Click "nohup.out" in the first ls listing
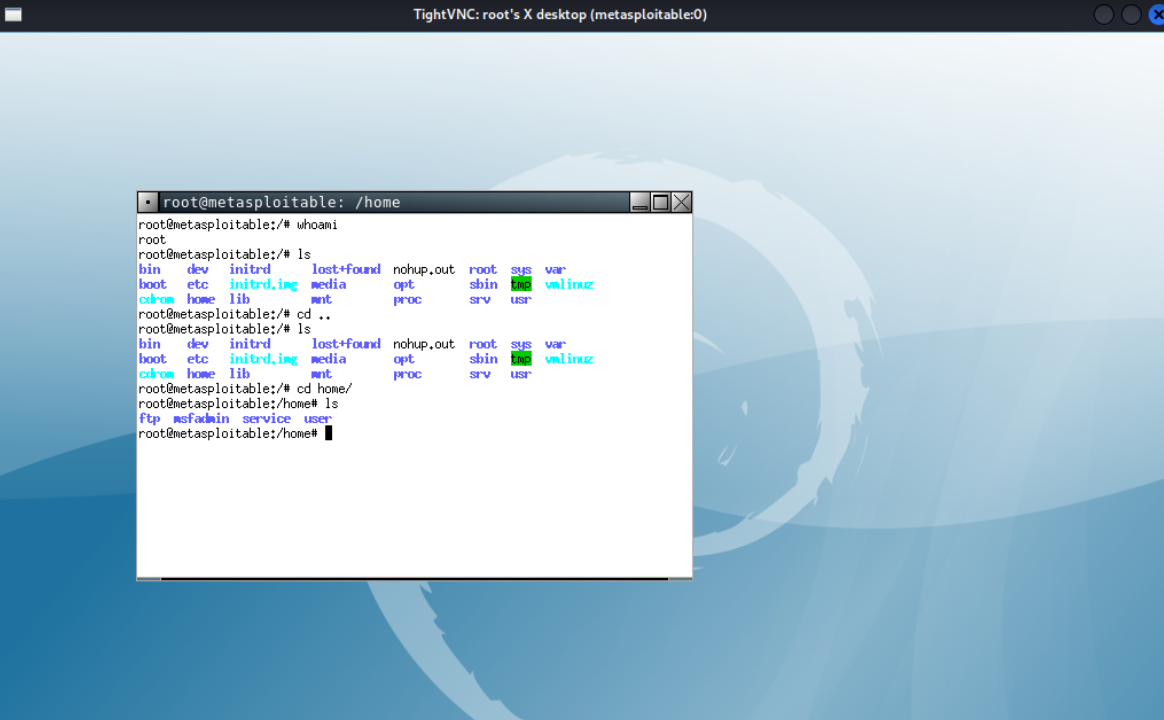 (424, 269)
